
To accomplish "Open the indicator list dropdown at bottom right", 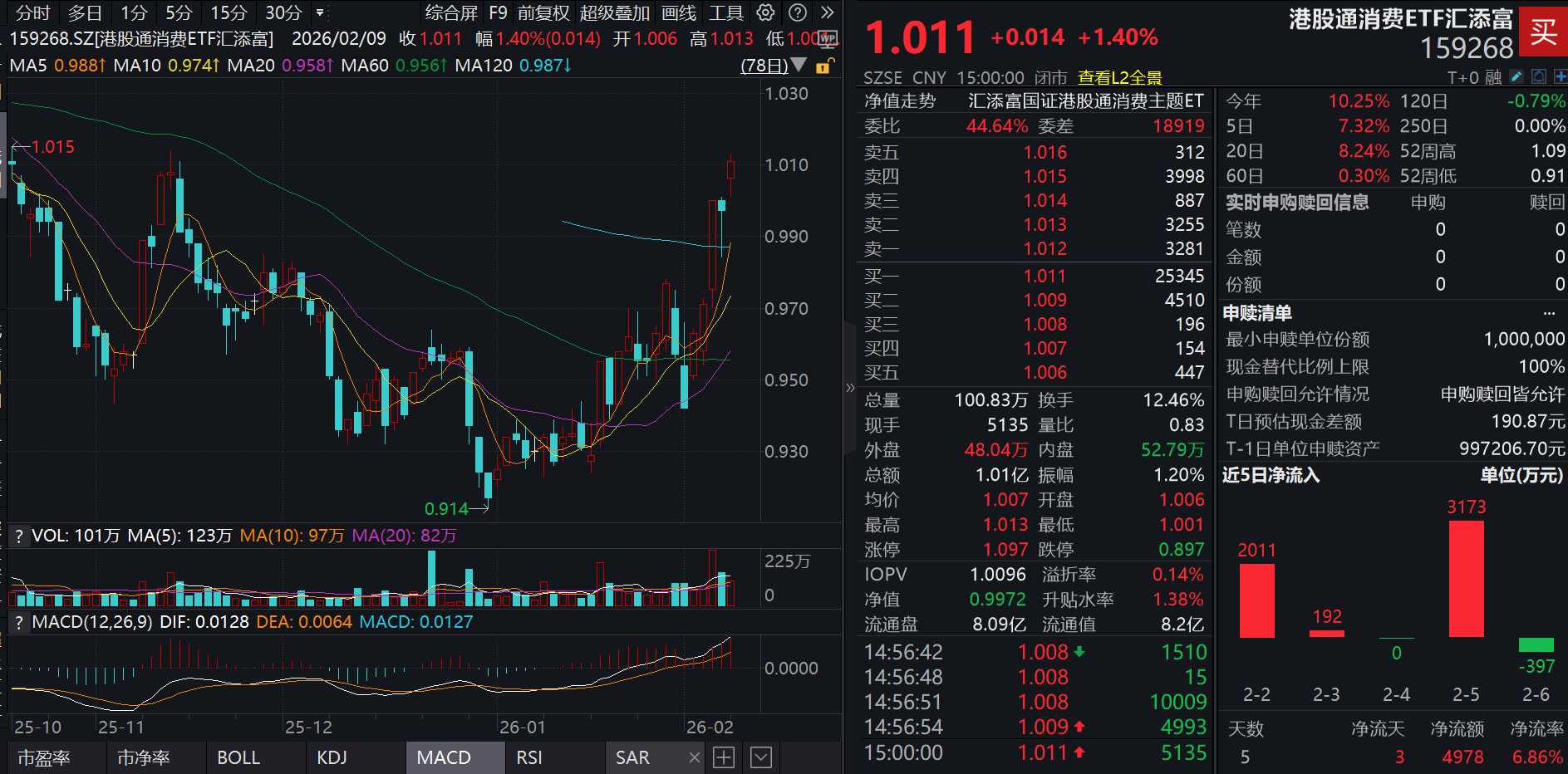I will (761, 757).
